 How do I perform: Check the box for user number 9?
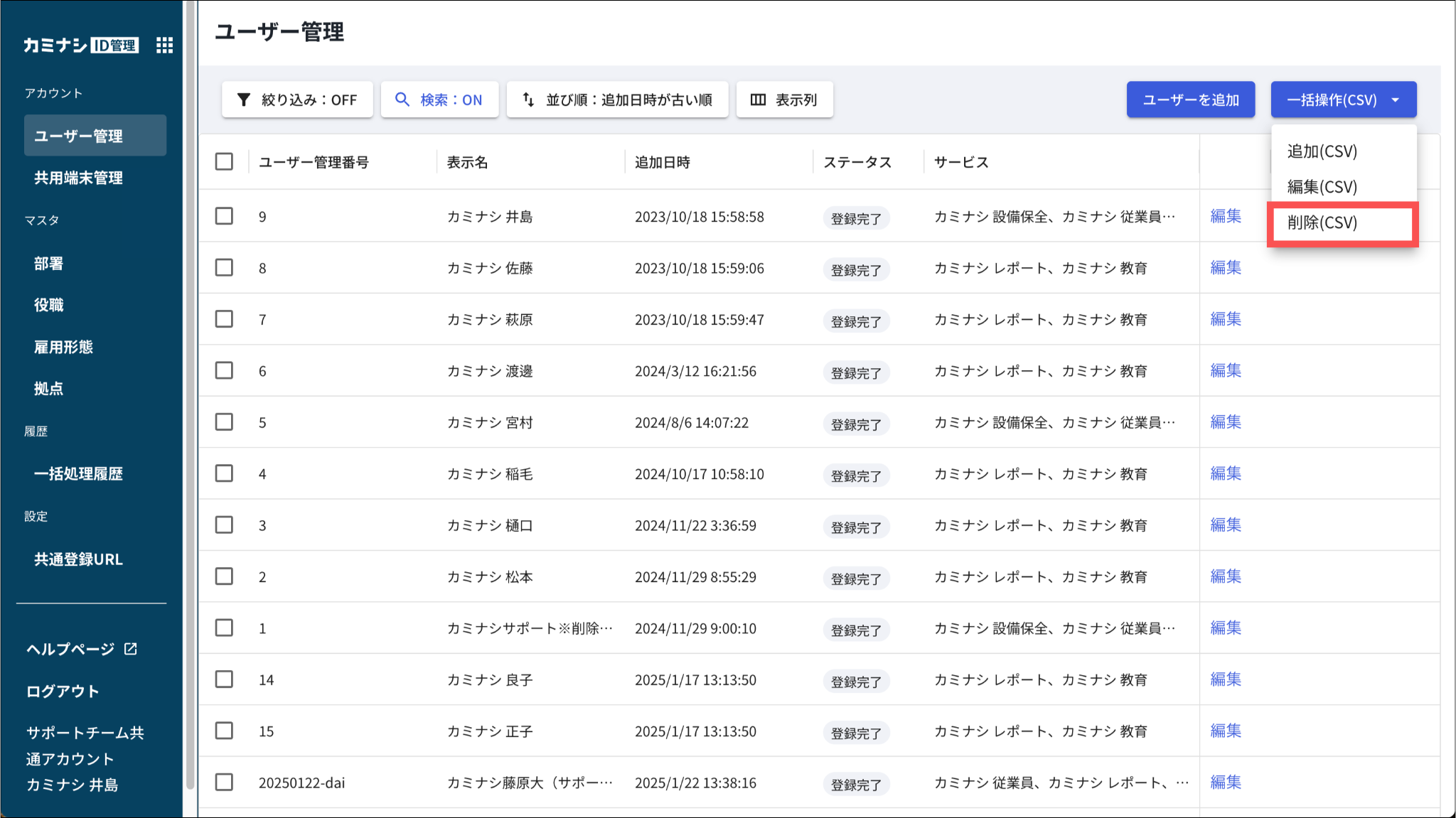click(224, 216)
